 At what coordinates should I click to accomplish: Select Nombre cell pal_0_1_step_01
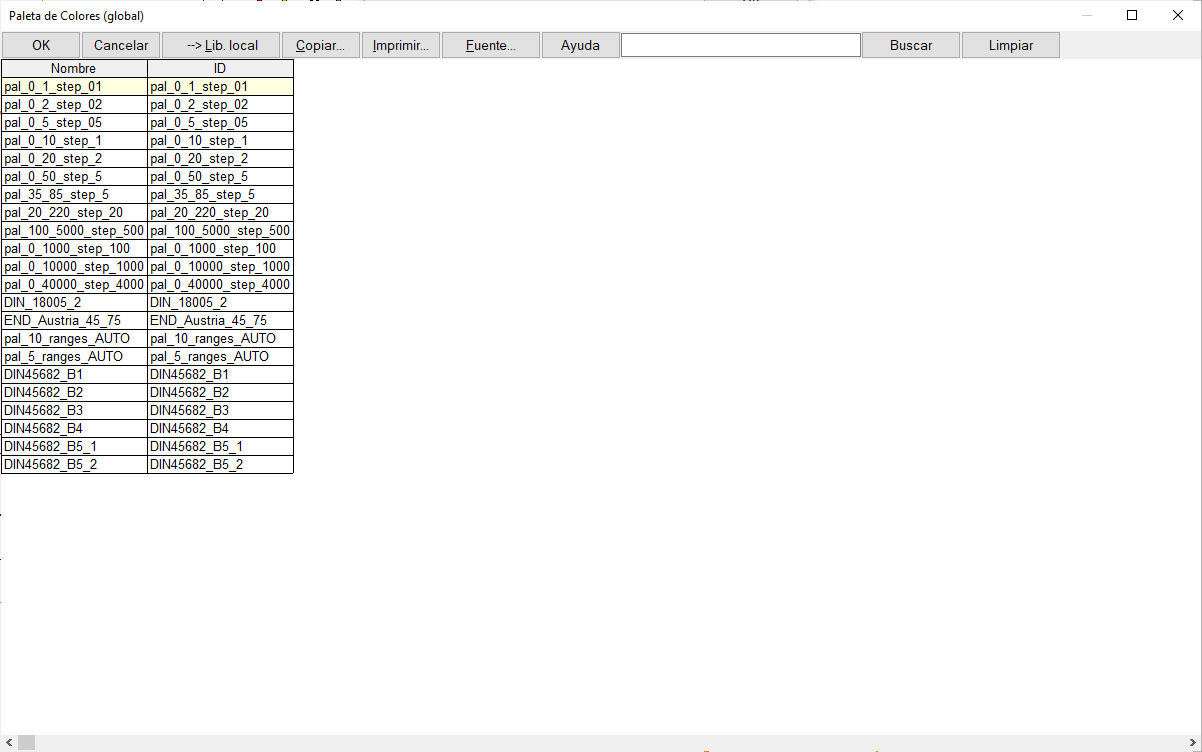click(x=74, y=87)
